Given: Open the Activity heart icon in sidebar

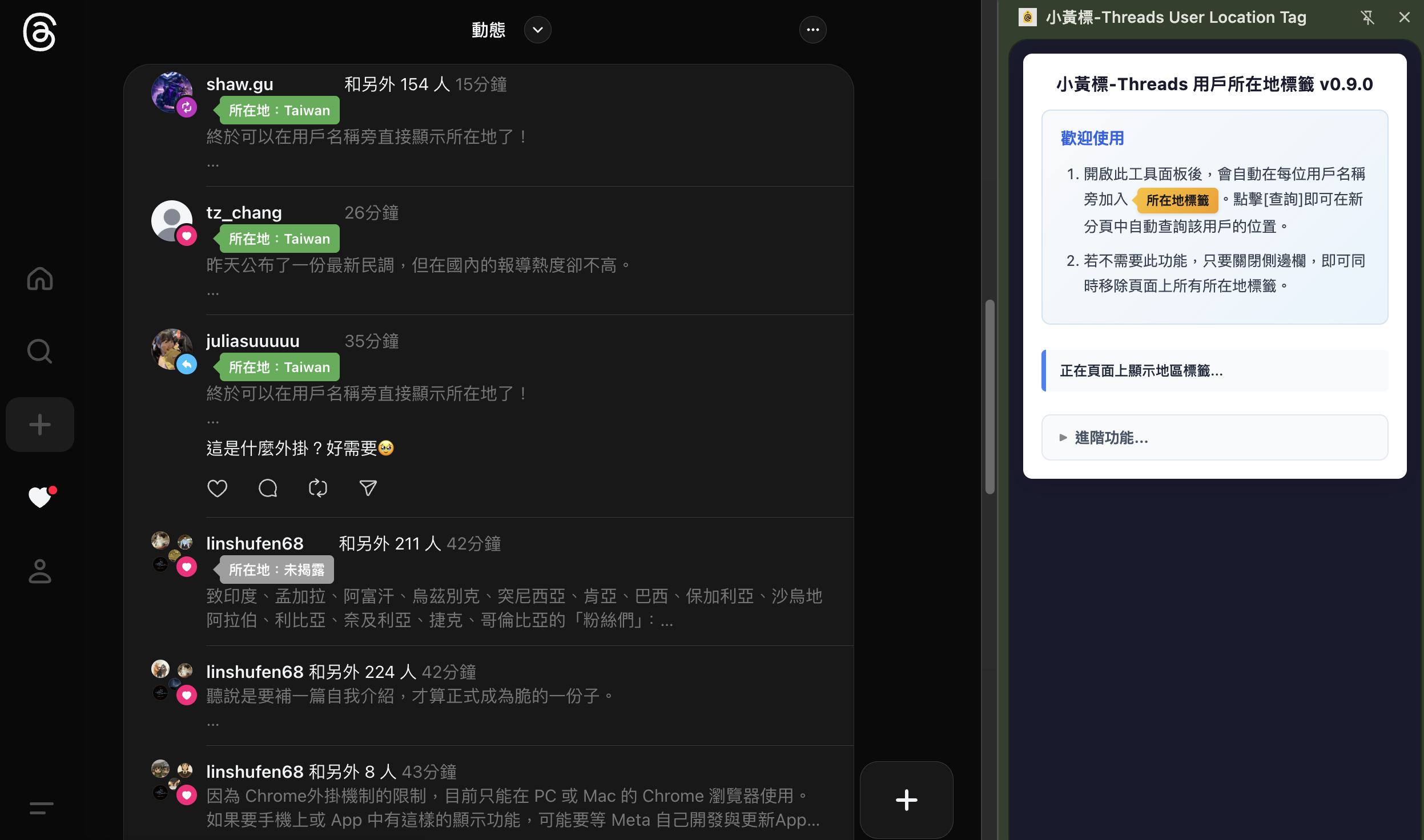Looking at the screenshot, I should click(40, 498).
